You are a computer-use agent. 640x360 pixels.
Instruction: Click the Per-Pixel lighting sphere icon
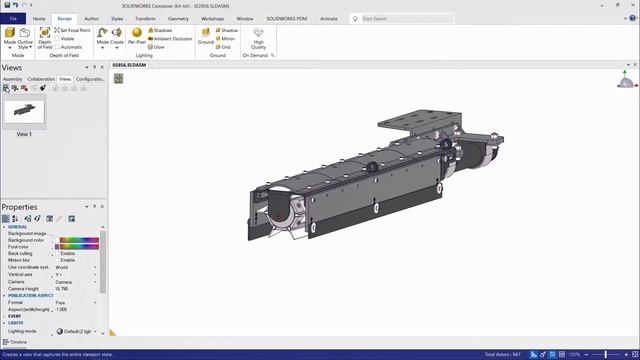[137, 33]
